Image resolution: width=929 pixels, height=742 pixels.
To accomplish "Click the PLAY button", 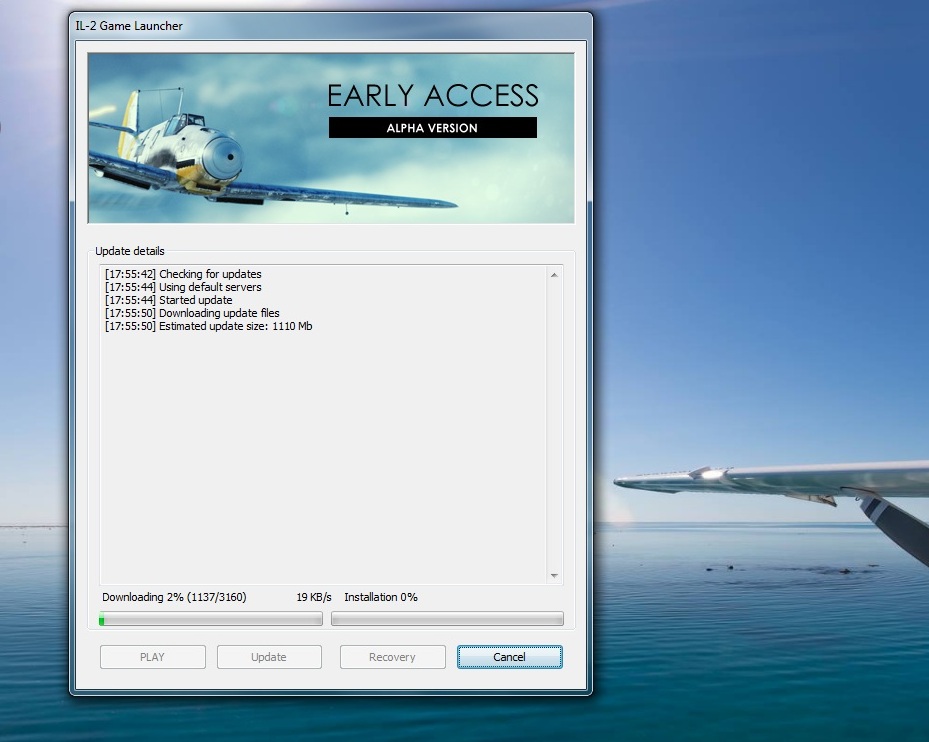I will [x=153, y=657].
